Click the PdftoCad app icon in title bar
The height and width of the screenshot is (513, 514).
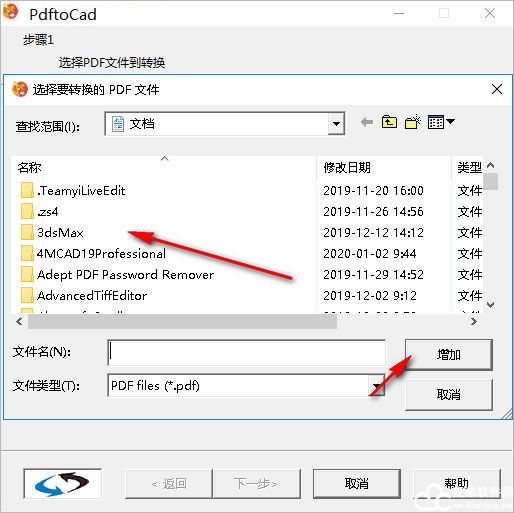click(10, 13)
